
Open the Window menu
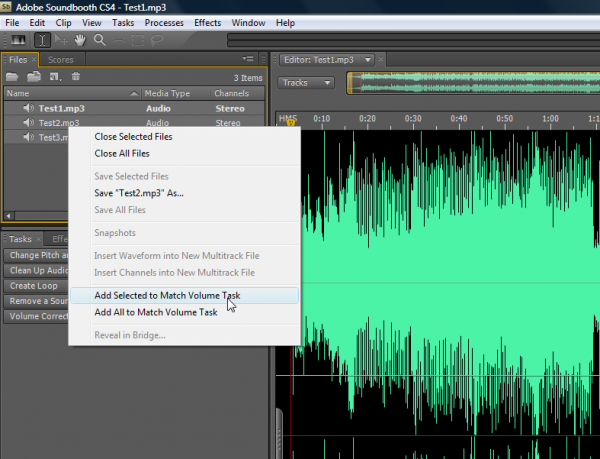coord(248,23)
